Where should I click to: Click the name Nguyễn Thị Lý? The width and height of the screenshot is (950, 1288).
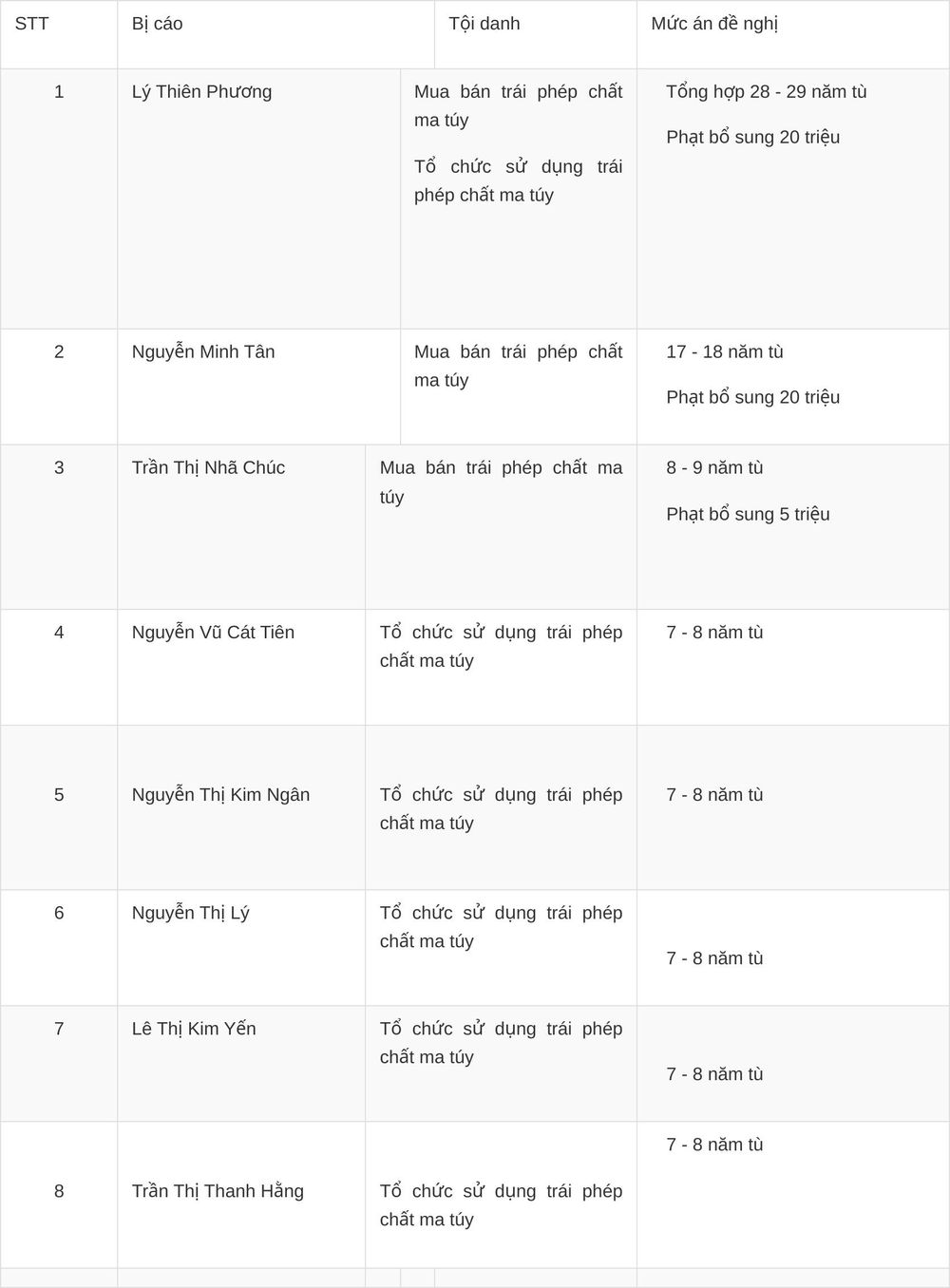[x=190, y=913]
